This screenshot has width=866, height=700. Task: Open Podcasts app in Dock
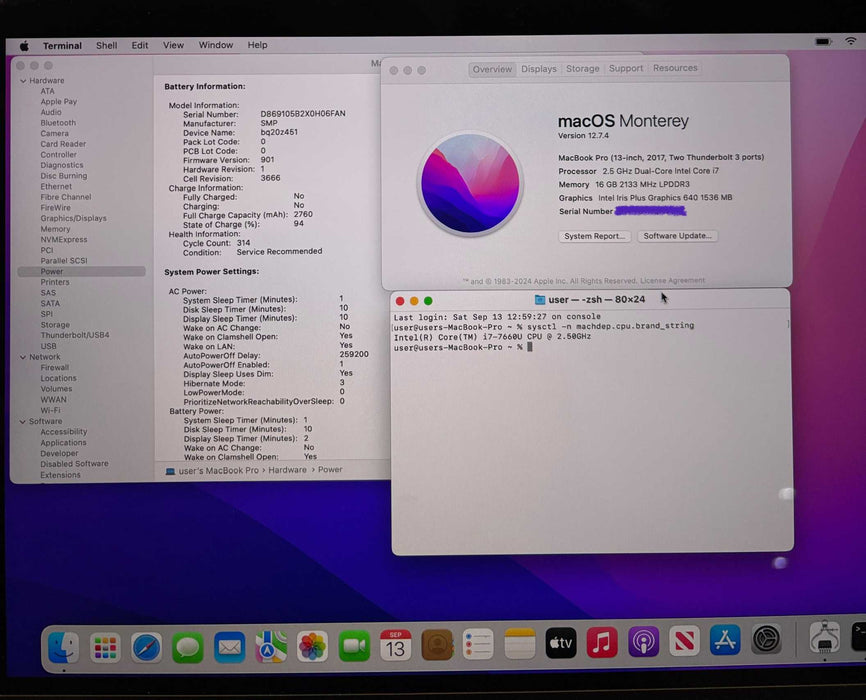(x=643, y=642)
